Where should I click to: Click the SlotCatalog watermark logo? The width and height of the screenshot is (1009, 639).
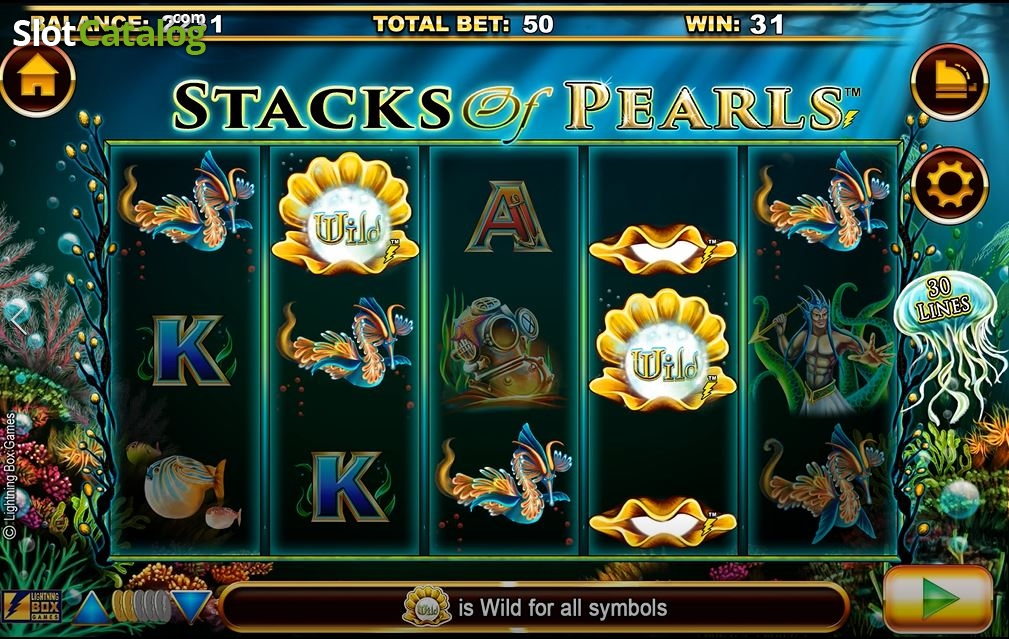tap(109, 33)
